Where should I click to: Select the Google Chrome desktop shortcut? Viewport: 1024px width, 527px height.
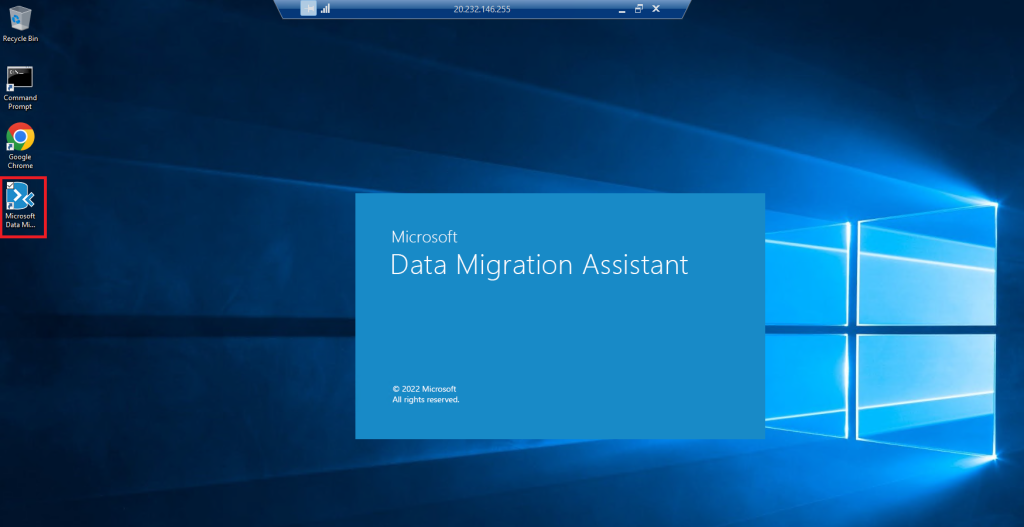pos(20,146)
